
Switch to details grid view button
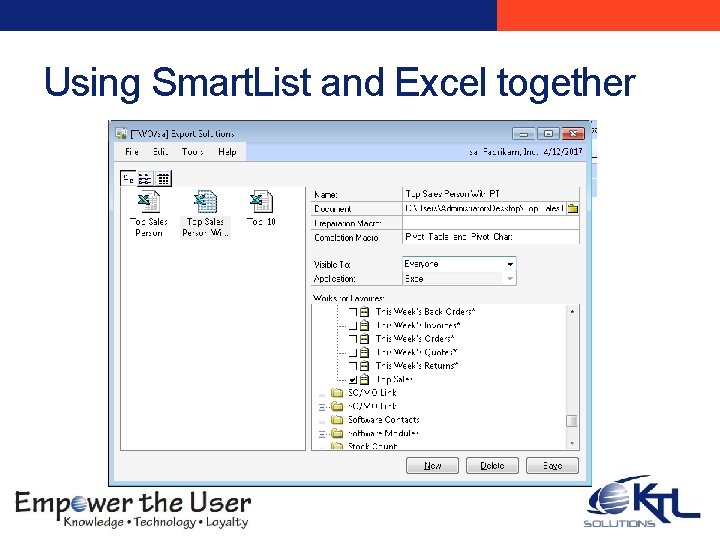coord(163,178)
